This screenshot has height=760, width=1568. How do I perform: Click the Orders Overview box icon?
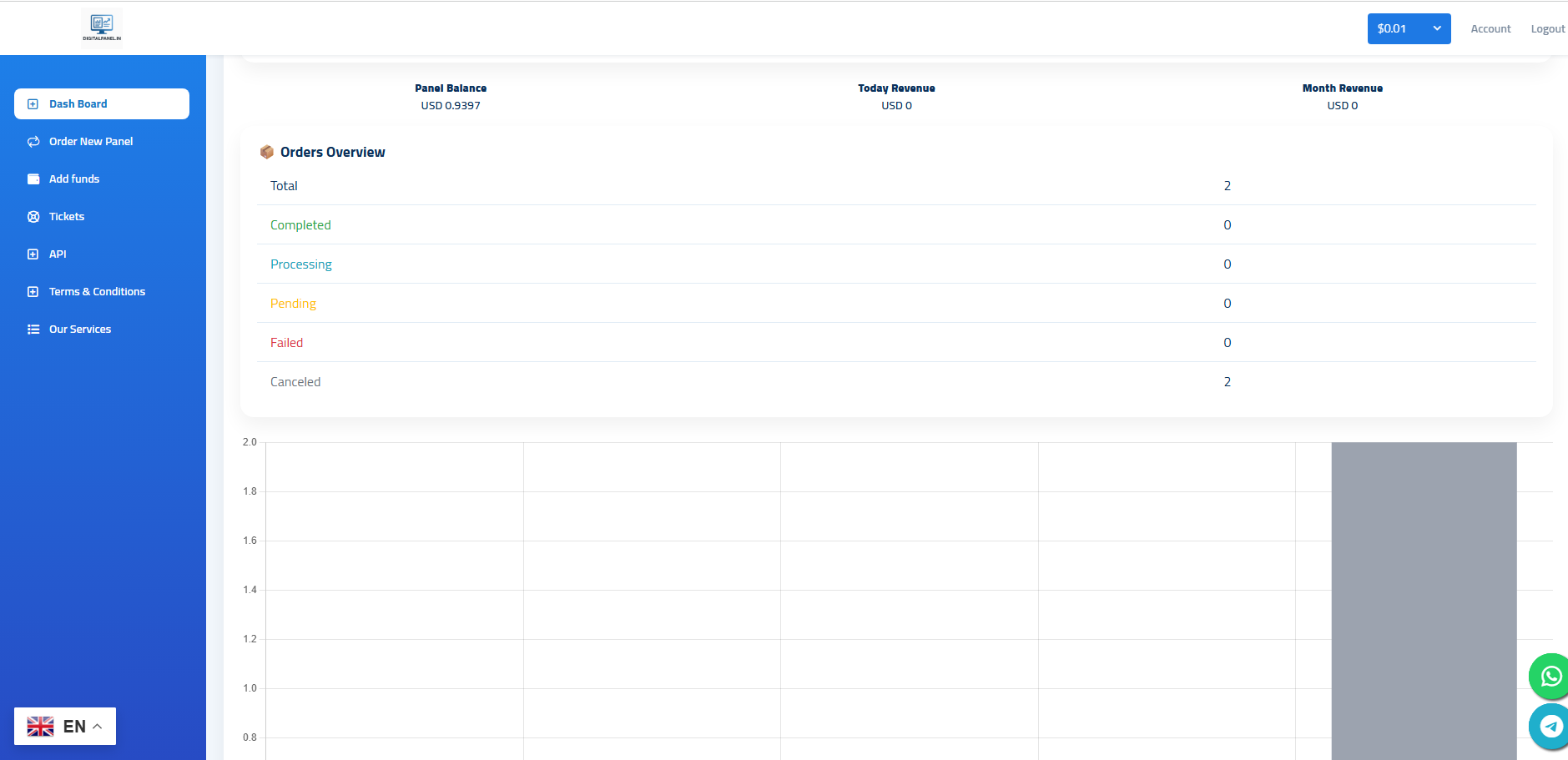267,152
